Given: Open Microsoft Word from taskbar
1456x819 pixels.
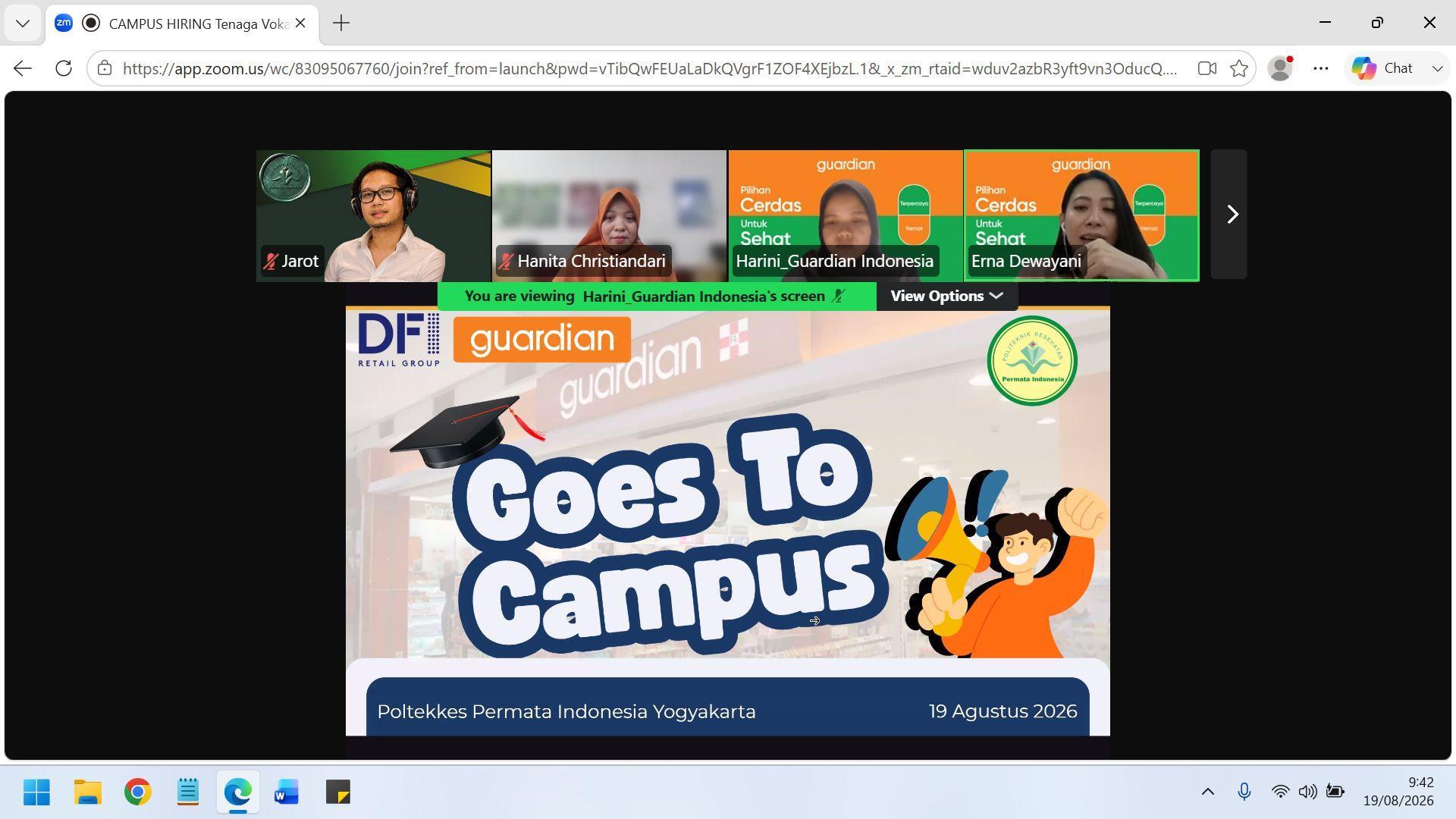Looking at the screenshot, I should coord(287,792).
